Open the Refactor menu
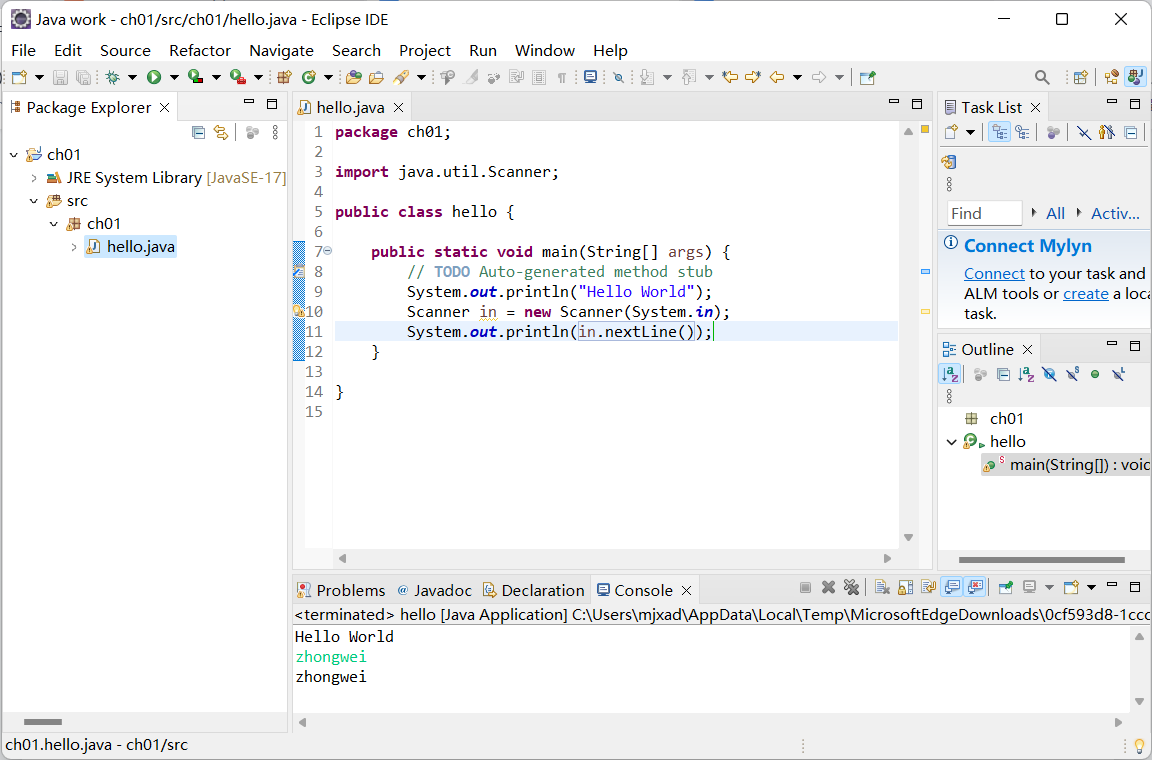This screenshot has width=1152, height=760. [200, 51]
